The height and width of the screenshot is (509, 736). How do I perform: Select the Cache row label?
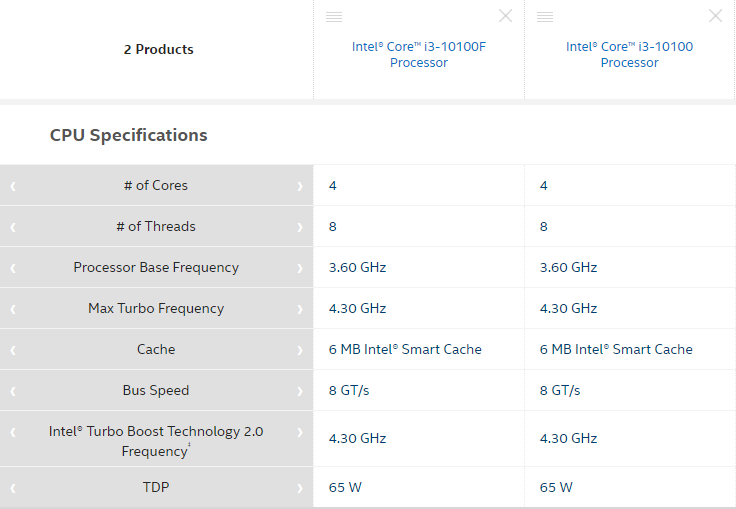click(x=156, y=349)
